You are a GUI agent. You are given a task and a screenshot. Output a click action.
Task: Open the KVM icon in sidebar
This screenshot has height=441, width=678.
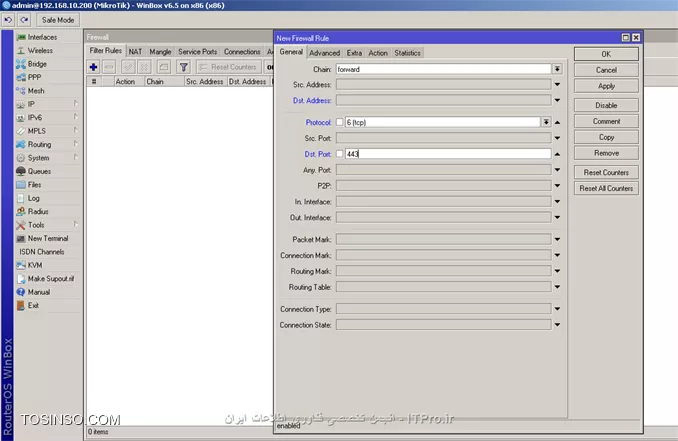(x=21, y=265)
